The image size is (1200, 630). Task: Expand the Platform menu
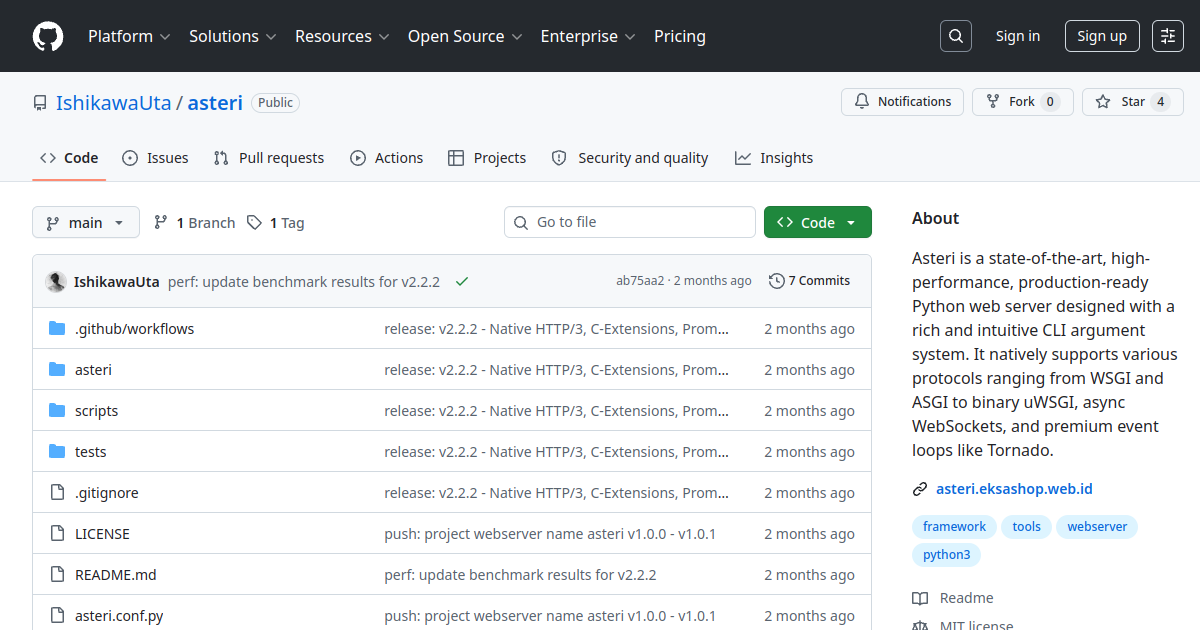(129, 36)
